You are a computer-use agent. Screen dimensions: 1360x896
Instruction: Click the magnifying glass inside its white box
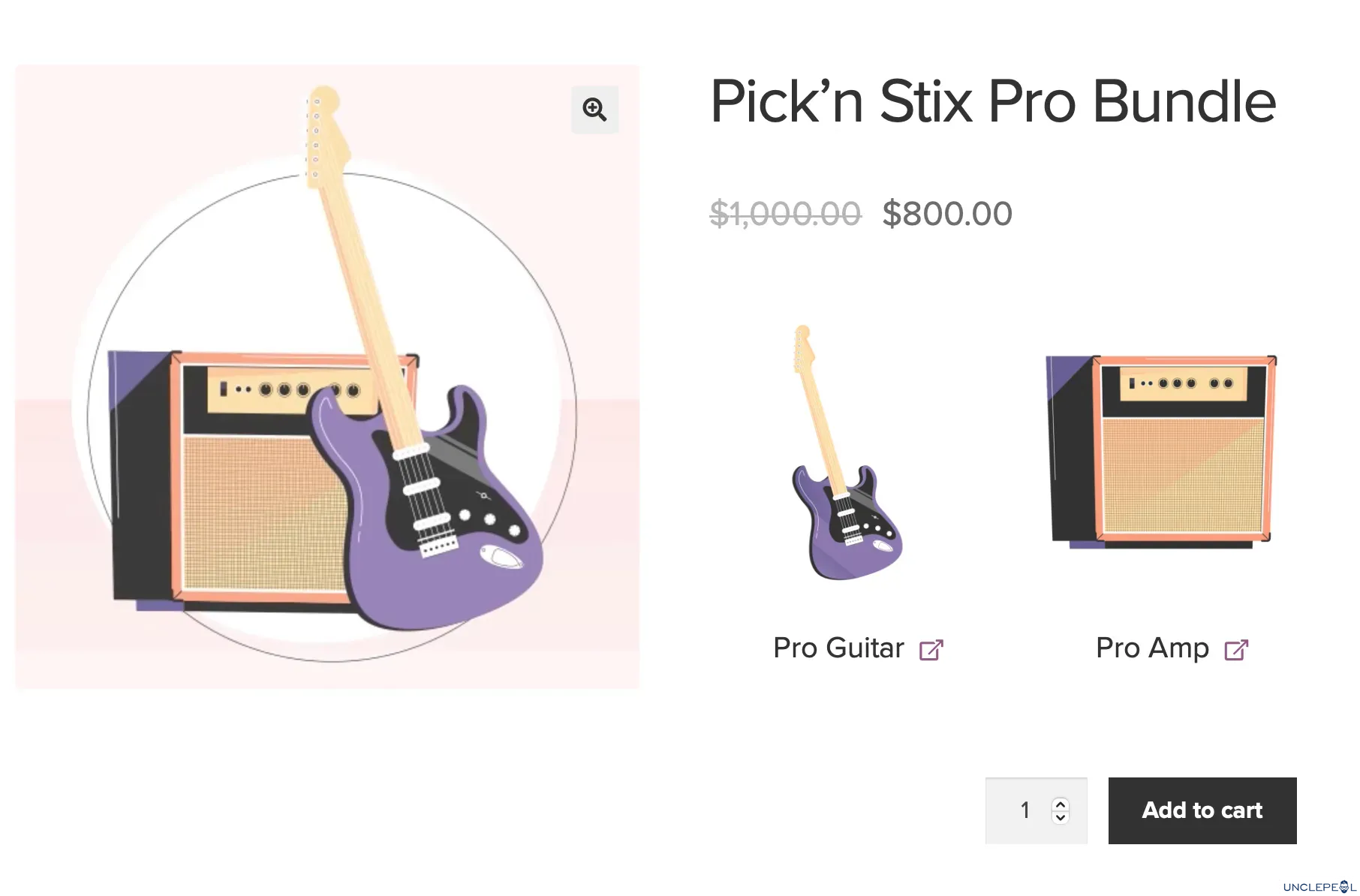595,110
